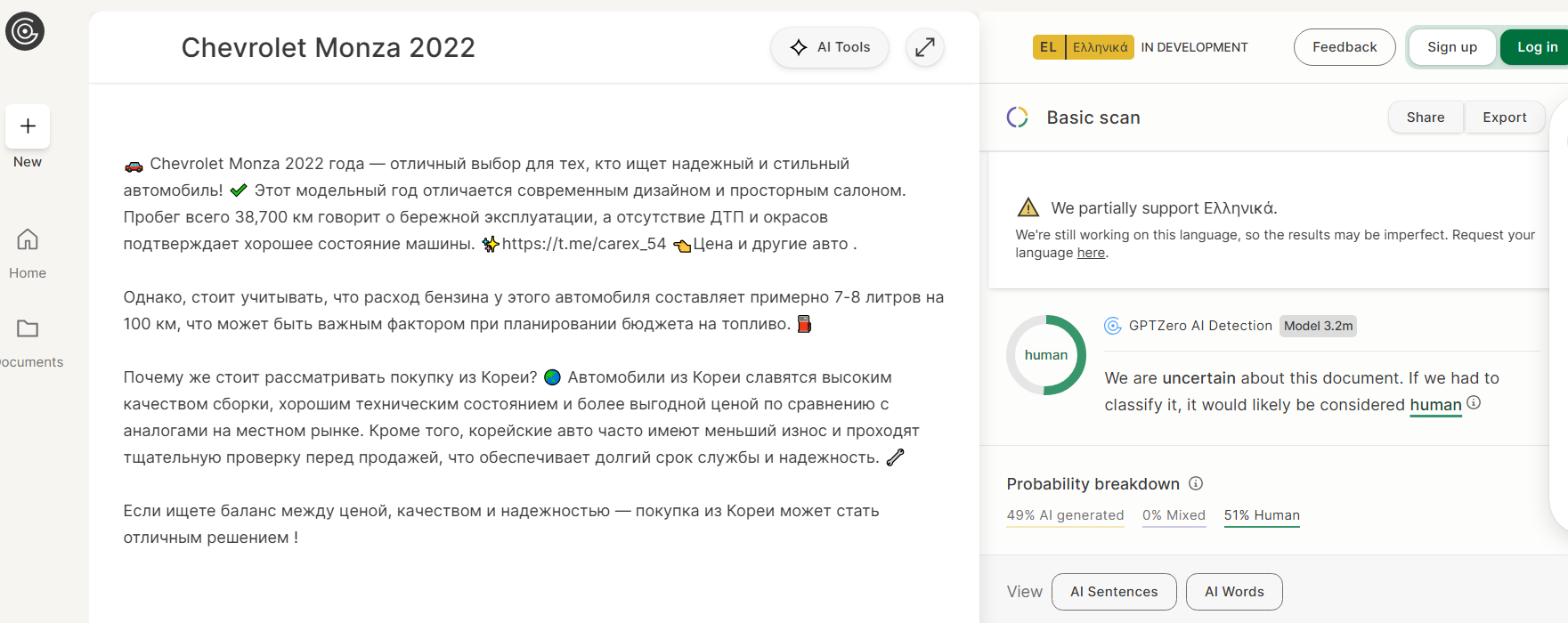This screenshot has width=1568, height=623.
Task: Click the Feedback button
Action: pyautogui.click(x=1345, y=47)
